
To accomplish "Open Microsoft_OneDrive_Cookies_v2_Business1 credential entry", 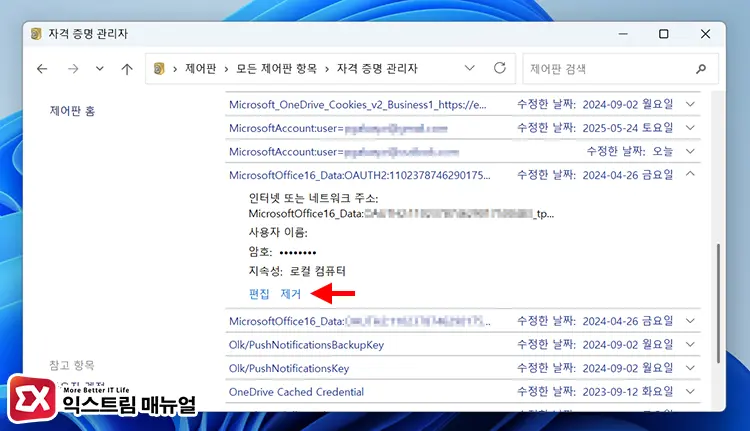I will click(357, 104).
